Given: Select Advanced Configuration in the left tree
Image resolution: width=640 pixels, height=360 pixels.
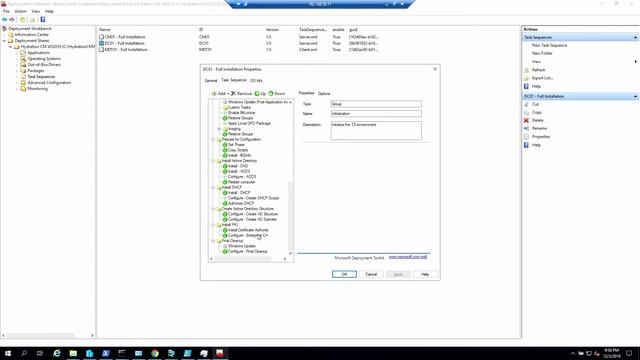Looking at the screenshot, I should [x=49, y=83].
